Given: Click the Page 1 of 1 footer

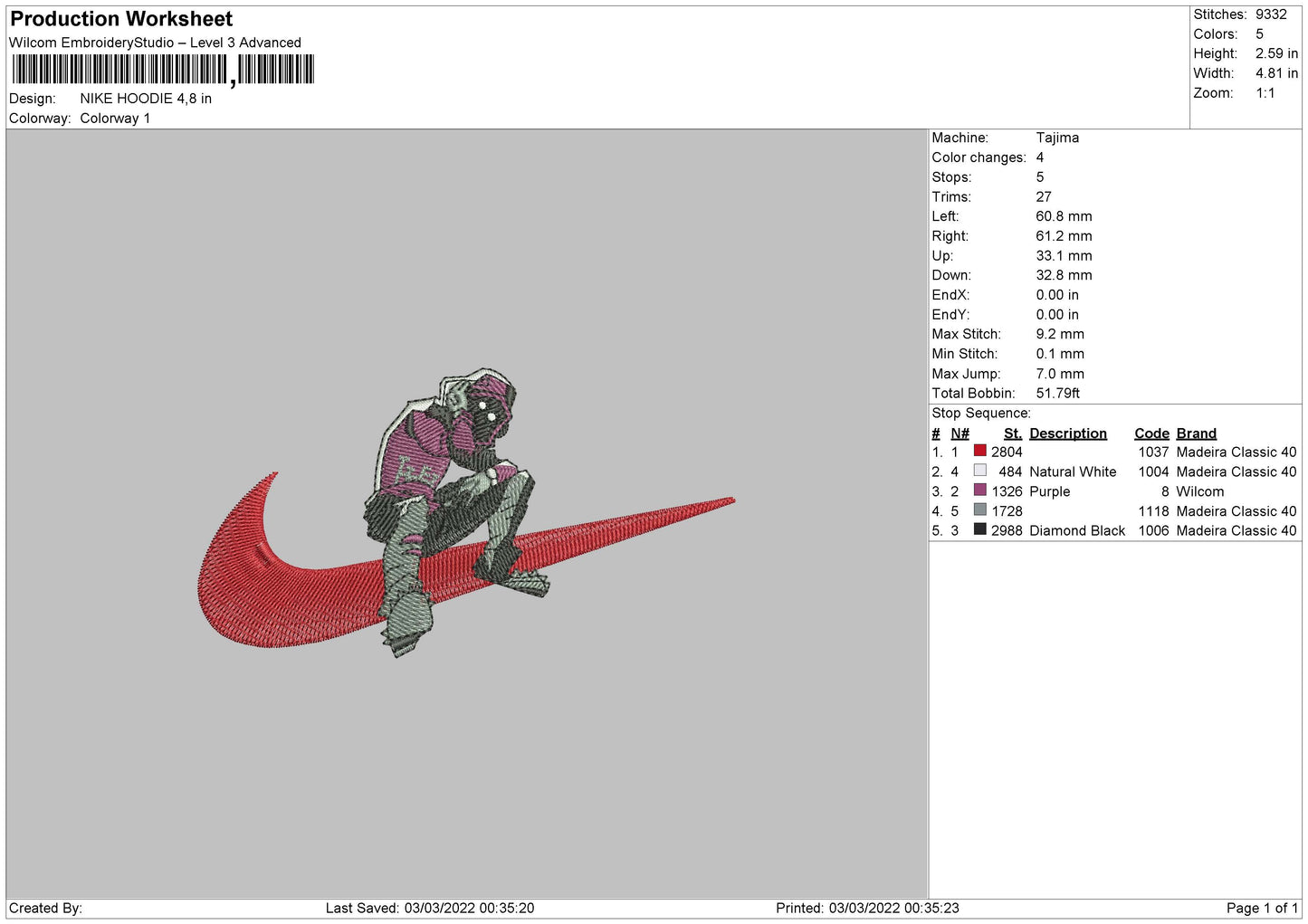Looking at the screenshot, I should 1262,908.
